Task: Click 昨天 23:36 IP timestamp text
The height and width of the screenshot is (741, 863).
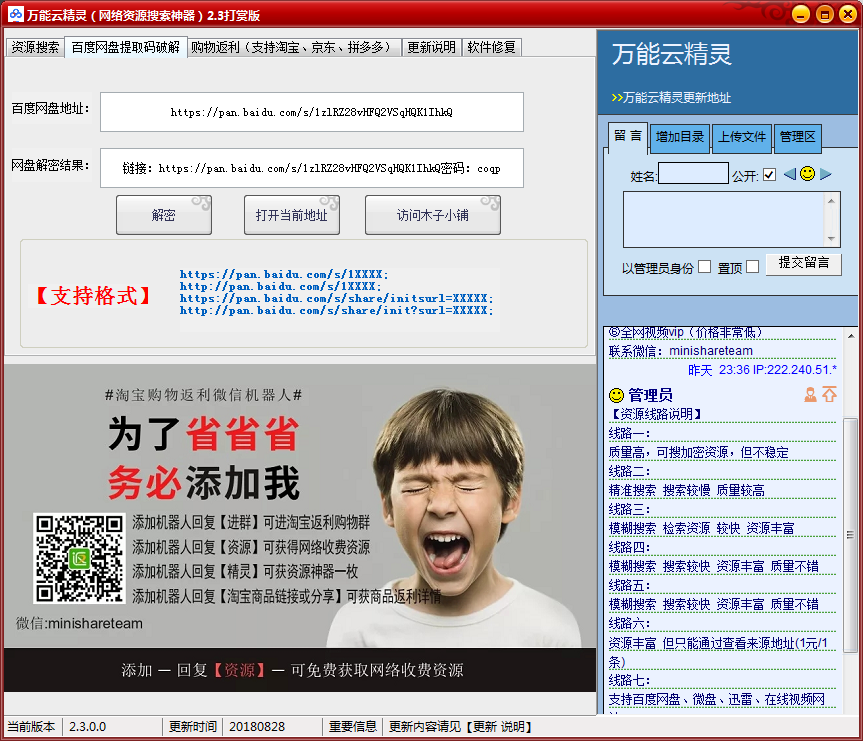Action: [x=762, y=370]
